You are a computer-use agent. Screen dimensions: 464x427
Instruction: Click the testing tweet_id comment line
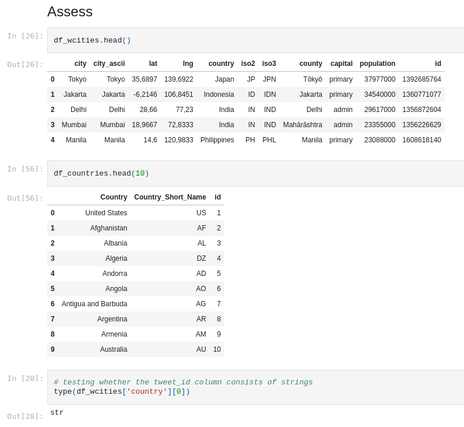click(183, 382)
